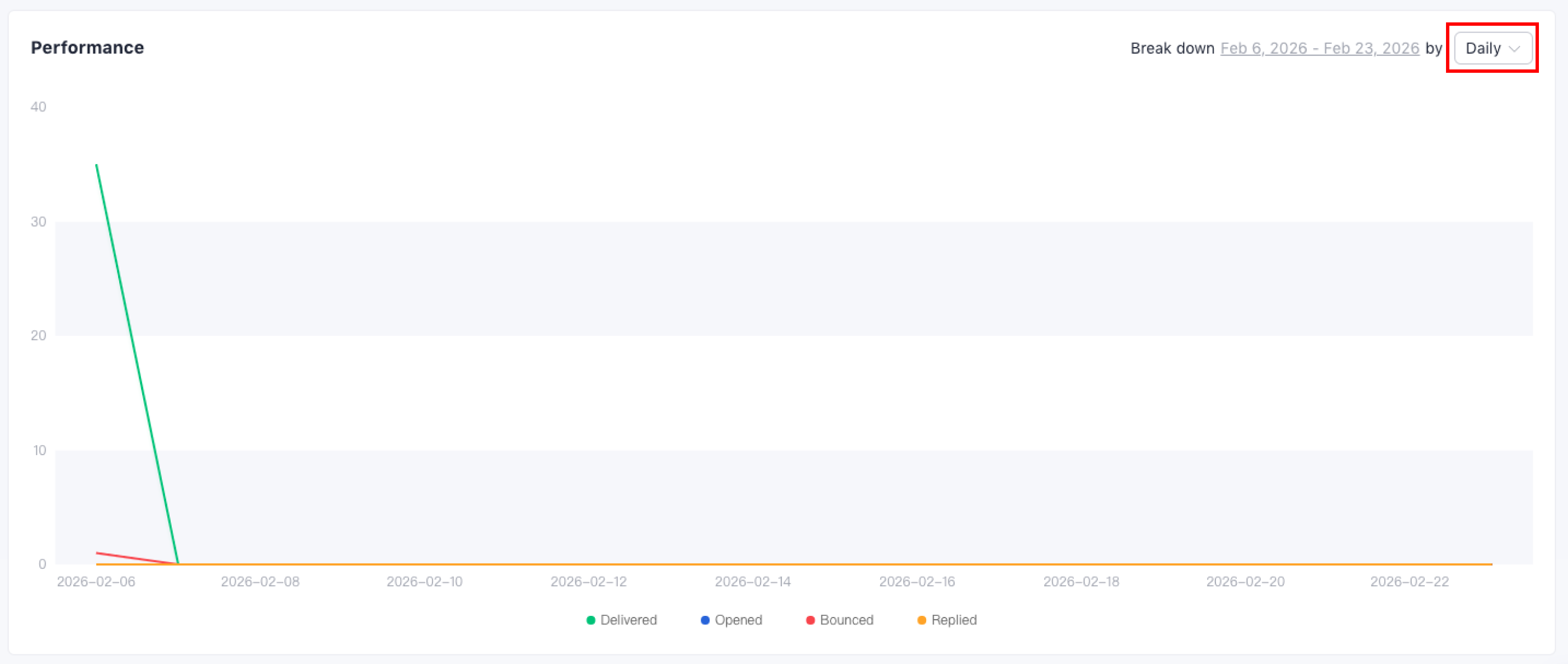Screen dimensions: 1568x664
Task: Click the blue Opened legend dot
Action: [x=705, y=620]
